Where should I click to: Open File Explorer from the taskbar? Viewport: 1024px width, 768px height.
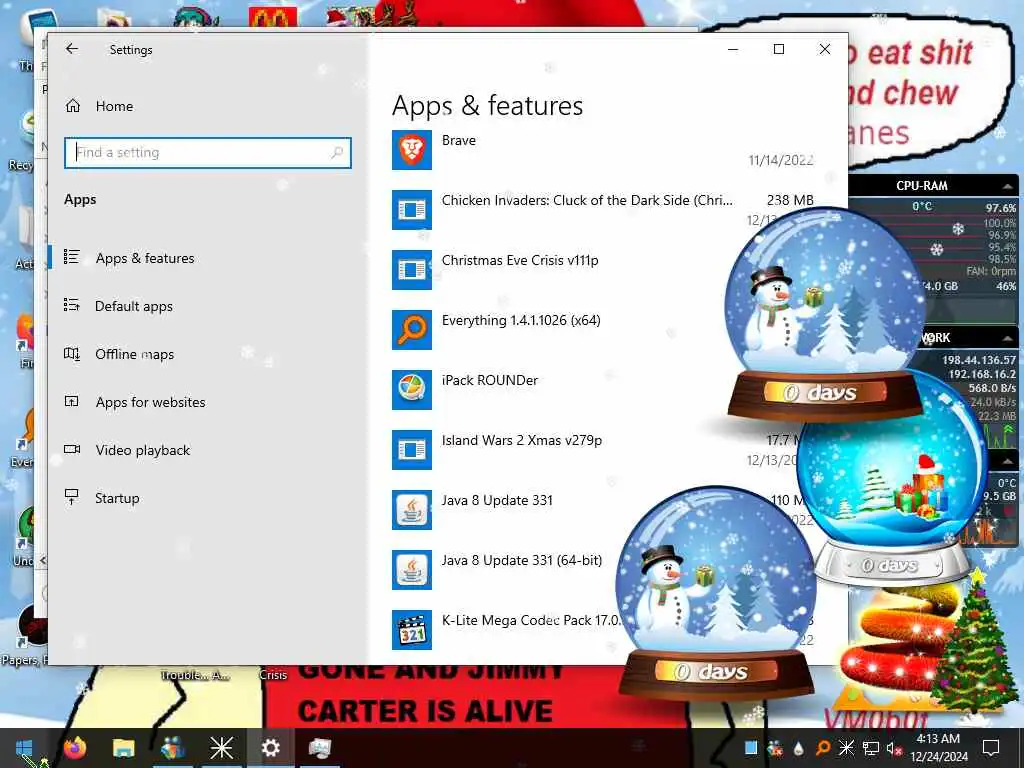tap(123, 748)
